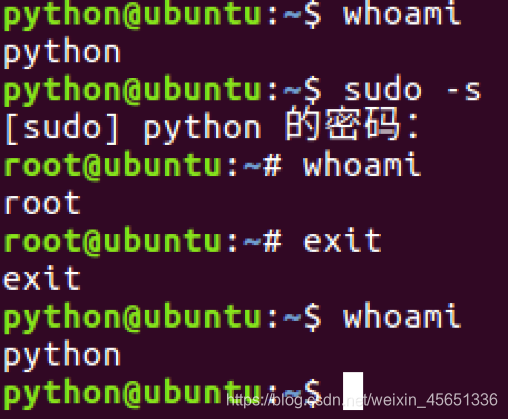Viewport: 508px width, 419px height.
Task: Click the 'exit' output line below root prompt
Action: [x=42, y=278]
